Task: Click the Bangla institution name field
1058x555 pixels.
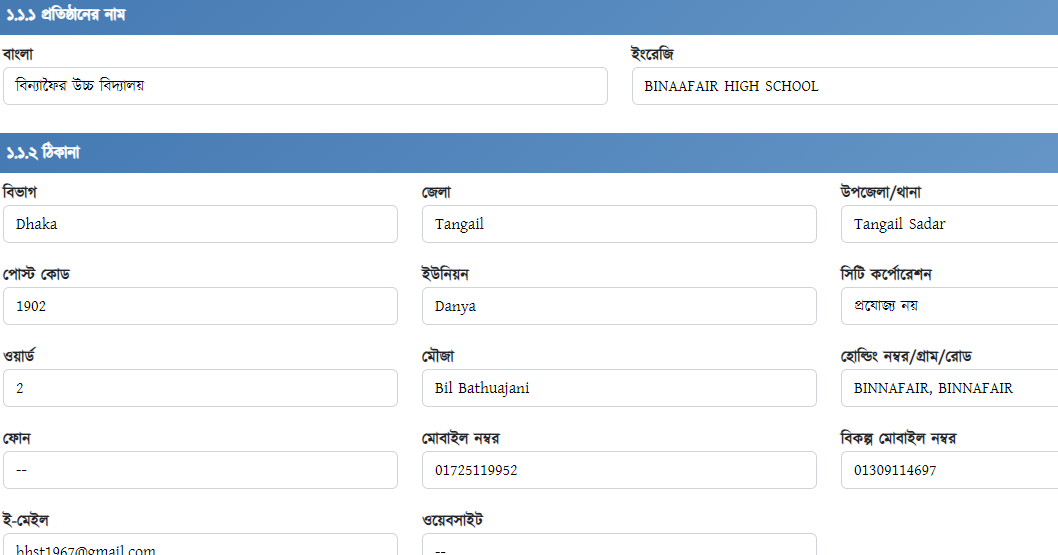Action: coord(305,86)
